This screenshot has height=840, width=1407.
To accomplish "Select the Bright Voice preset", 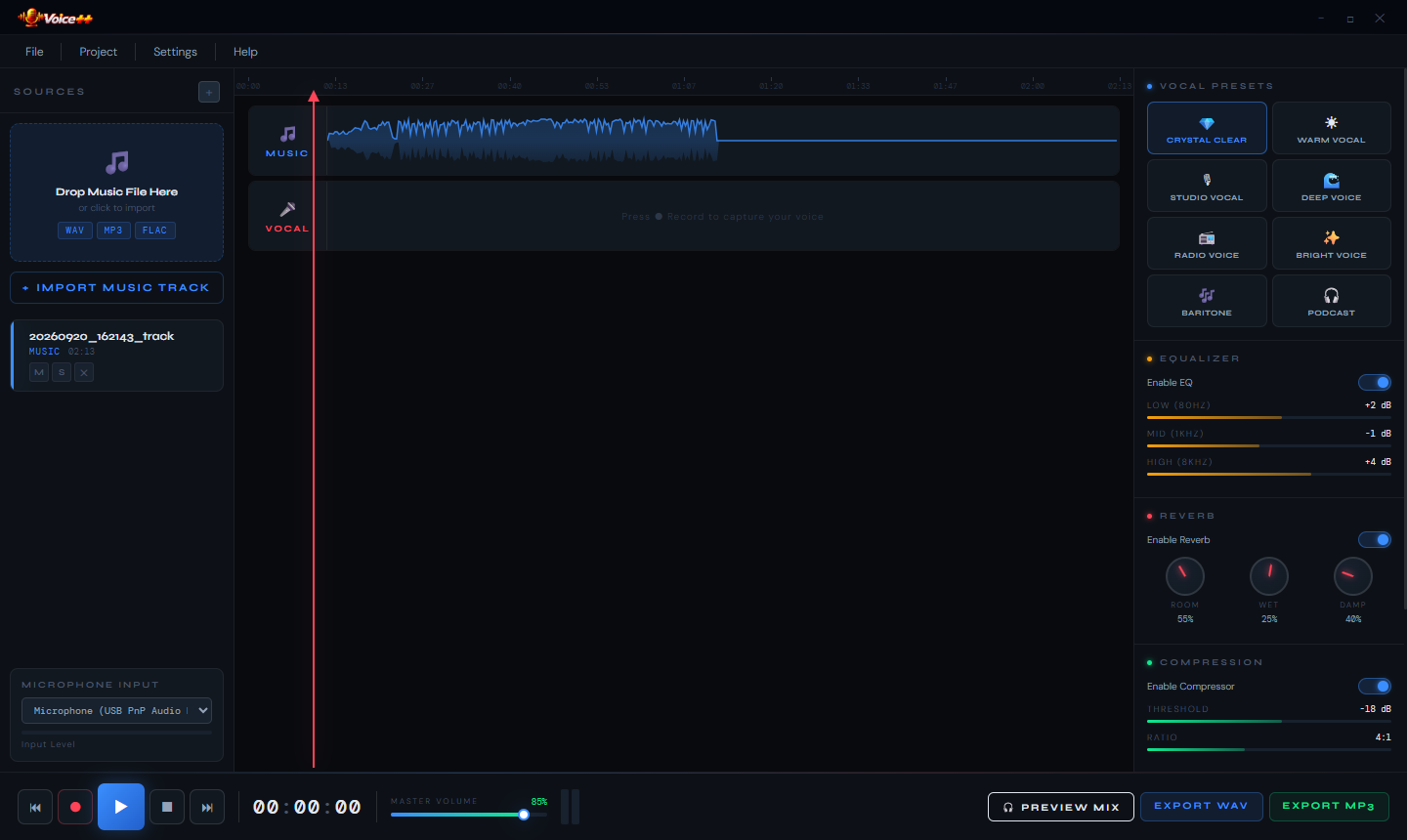I will click(x=1331, y=243).
